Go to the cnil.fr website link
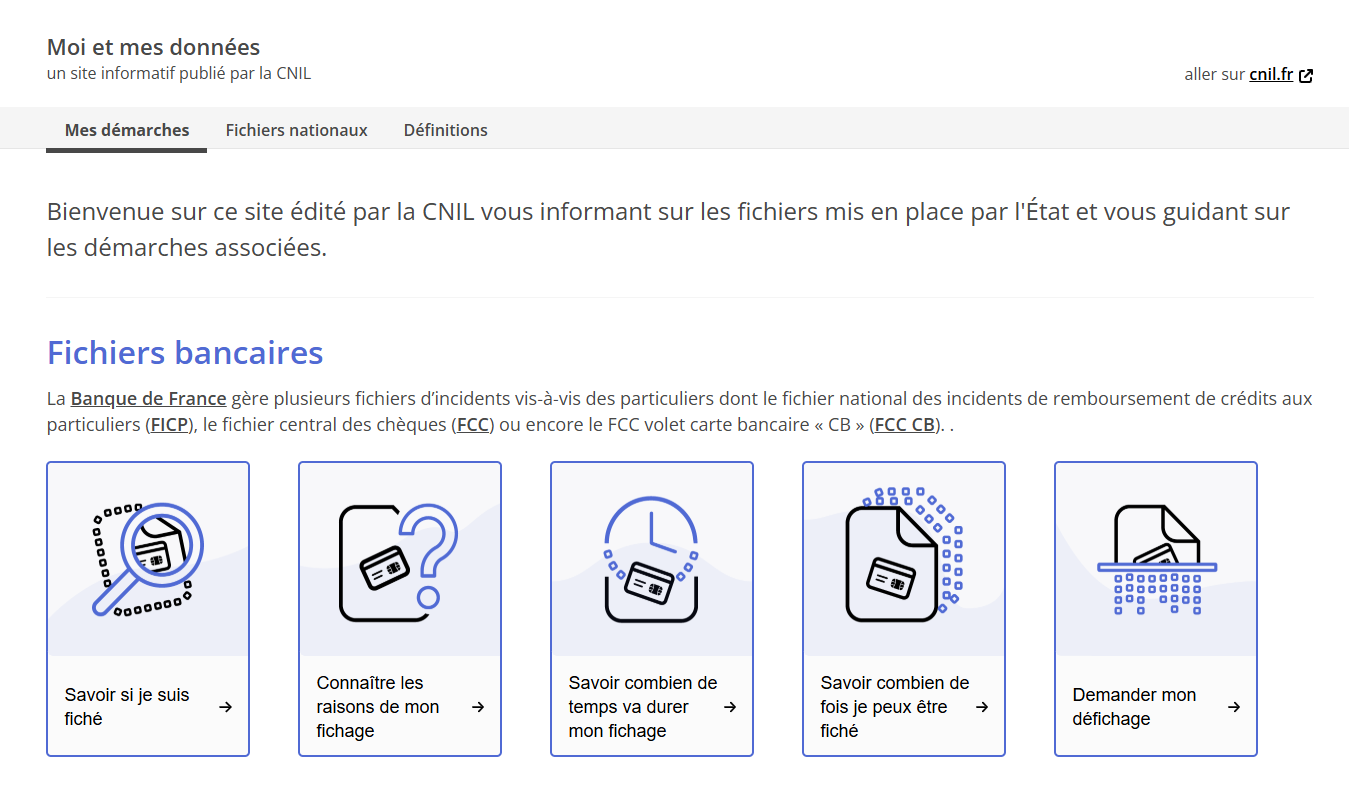 pyautogui.click(x=1271, y=75)
